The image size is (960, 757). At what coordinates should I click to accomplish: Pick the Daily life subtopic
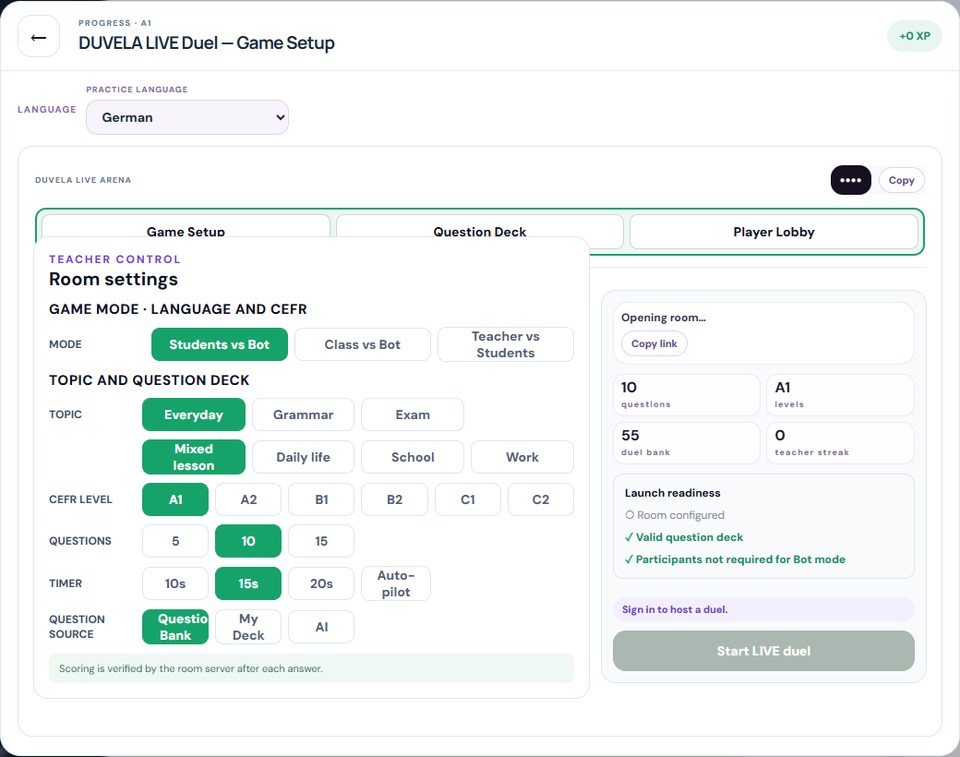point(303,457)
